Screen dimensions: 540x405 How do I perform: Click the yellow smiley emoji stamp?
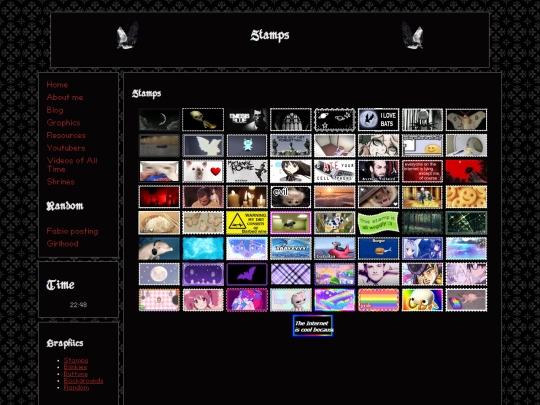(422, 145)
